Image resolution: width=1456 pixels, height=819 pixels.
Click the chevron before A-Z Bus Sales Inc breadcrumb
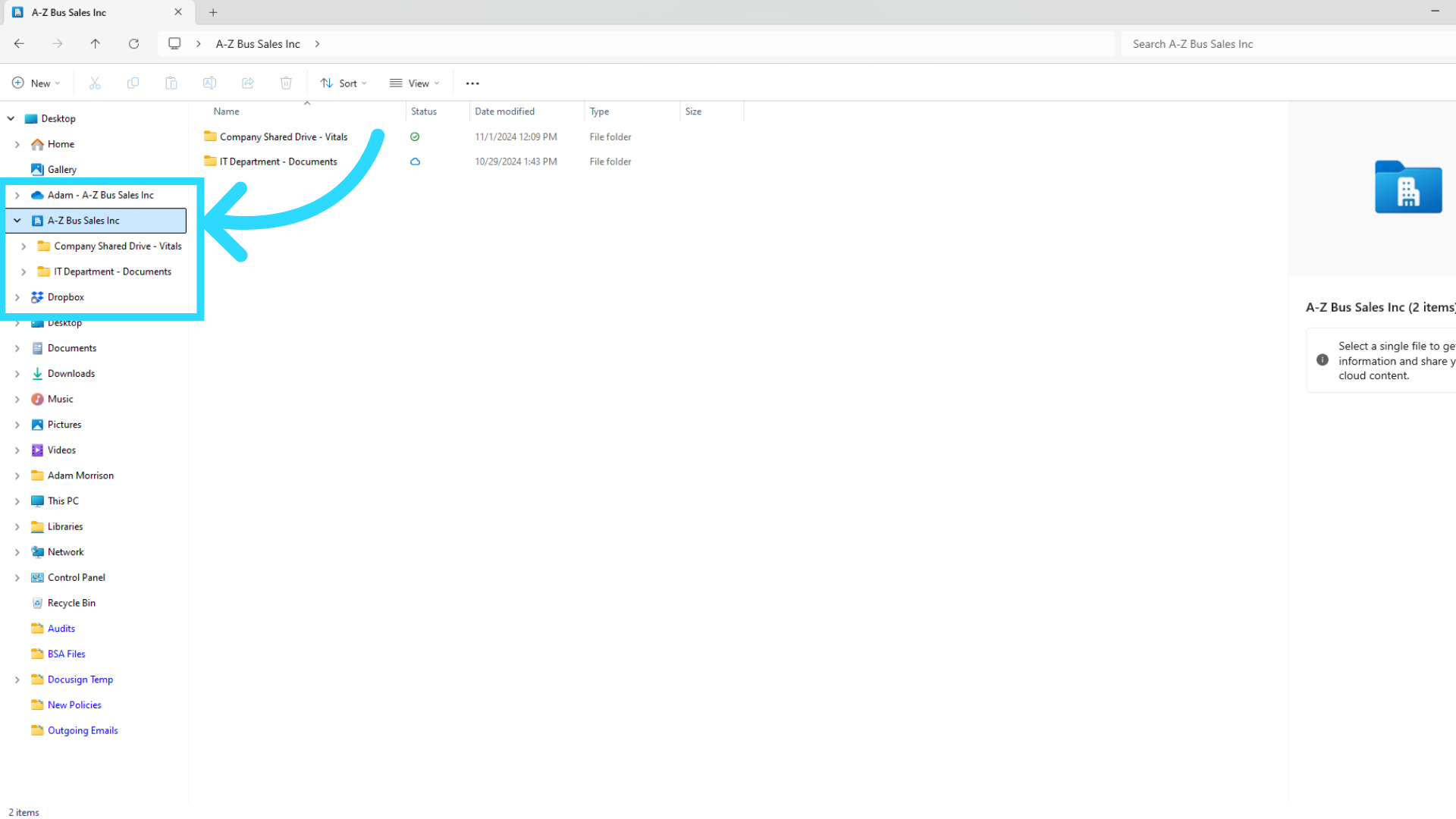199,44
